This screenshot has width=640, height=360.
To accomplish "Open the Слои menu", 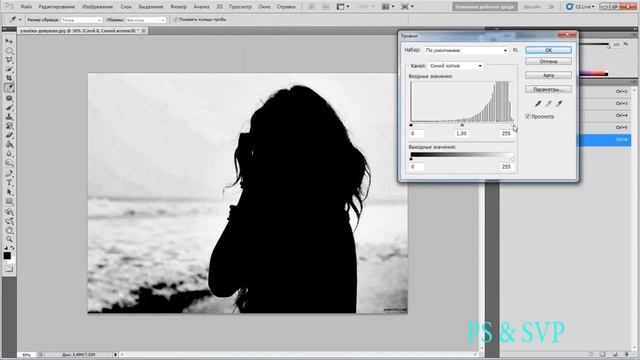I will click(x=126, y=7).
